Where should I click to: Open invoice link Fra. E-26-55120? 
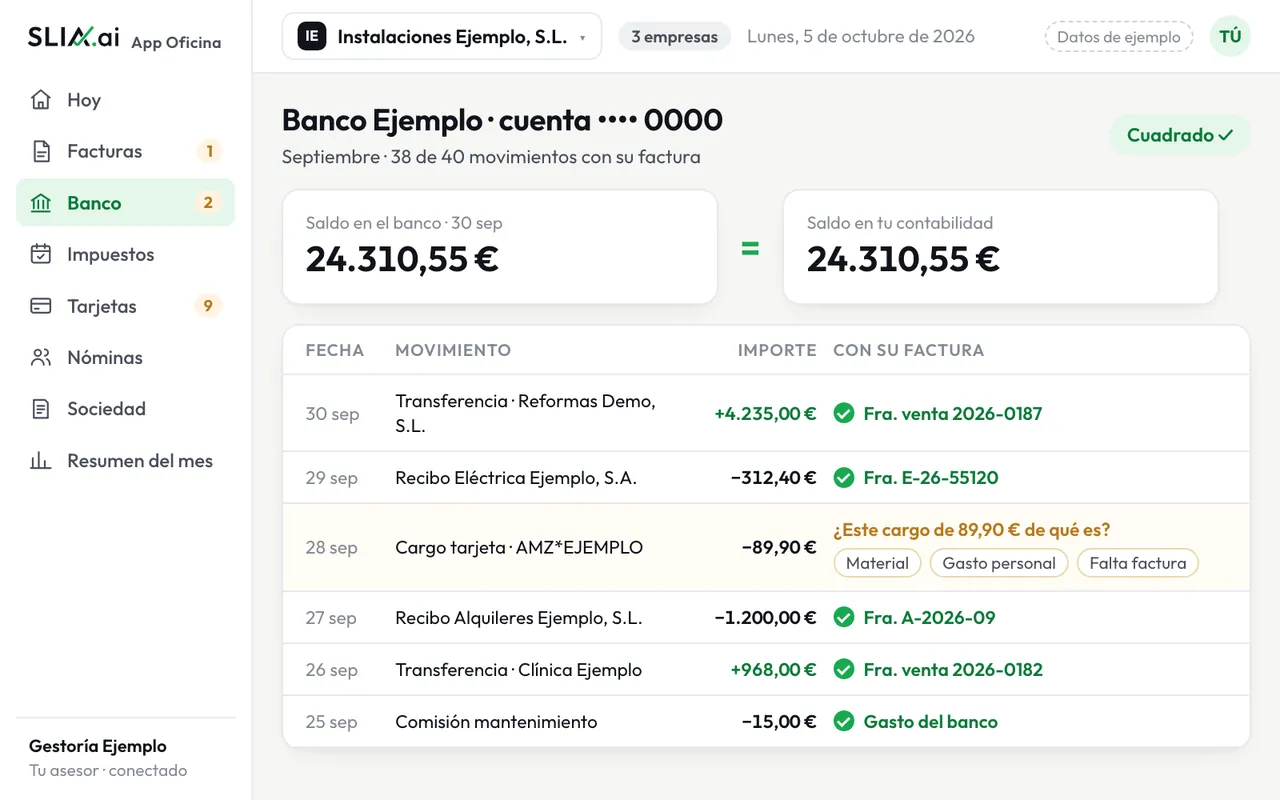coord(931,477)
